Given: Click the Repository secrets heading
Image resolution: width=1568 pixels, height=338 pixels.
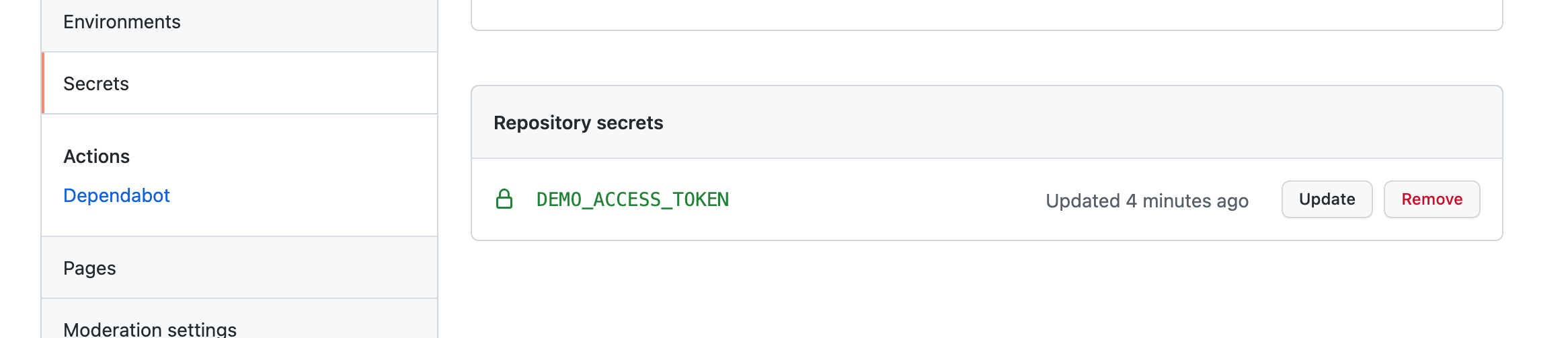Looking at the screenshot, I should (x=578, y=123).
